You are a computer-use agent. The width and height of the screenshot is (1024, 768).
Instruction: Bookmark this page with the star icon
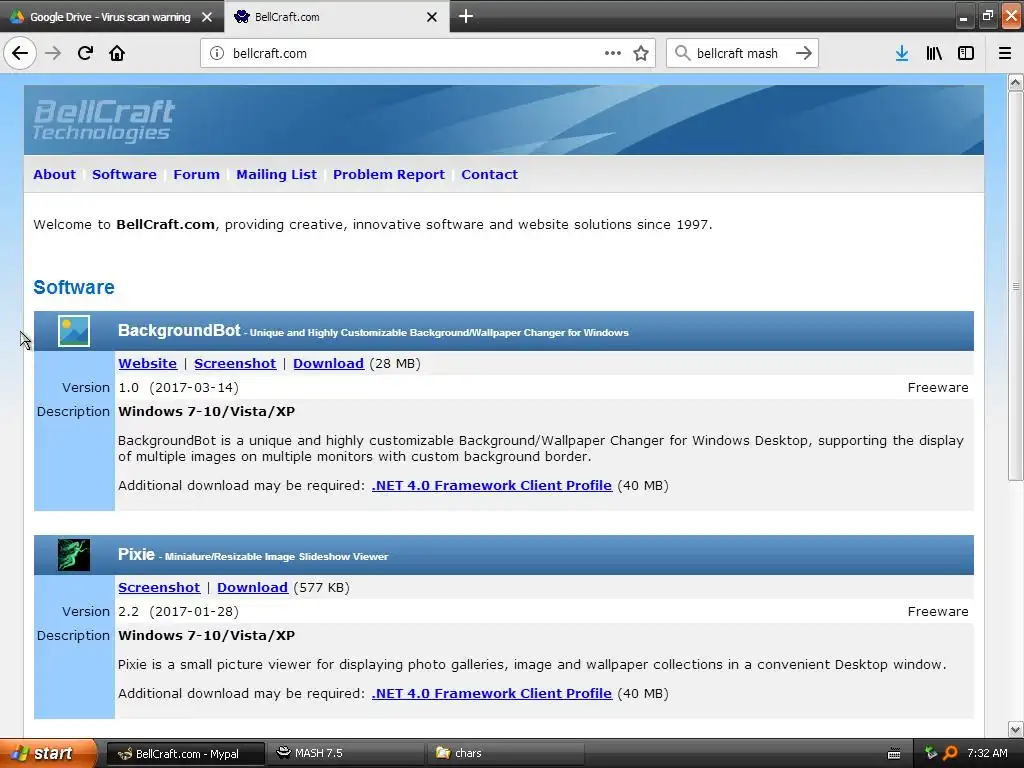[x=641, y=53]
